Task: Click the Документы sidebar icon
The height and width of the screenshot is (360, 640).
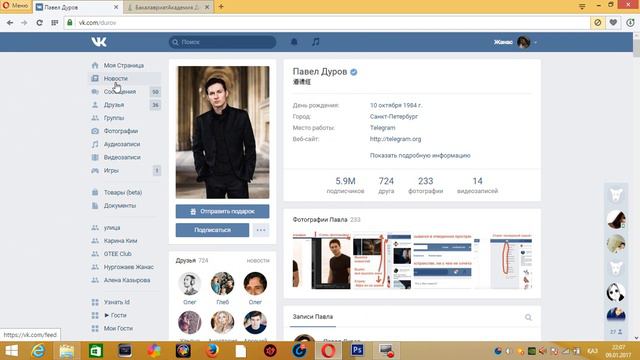Action: tap(95, 205)
